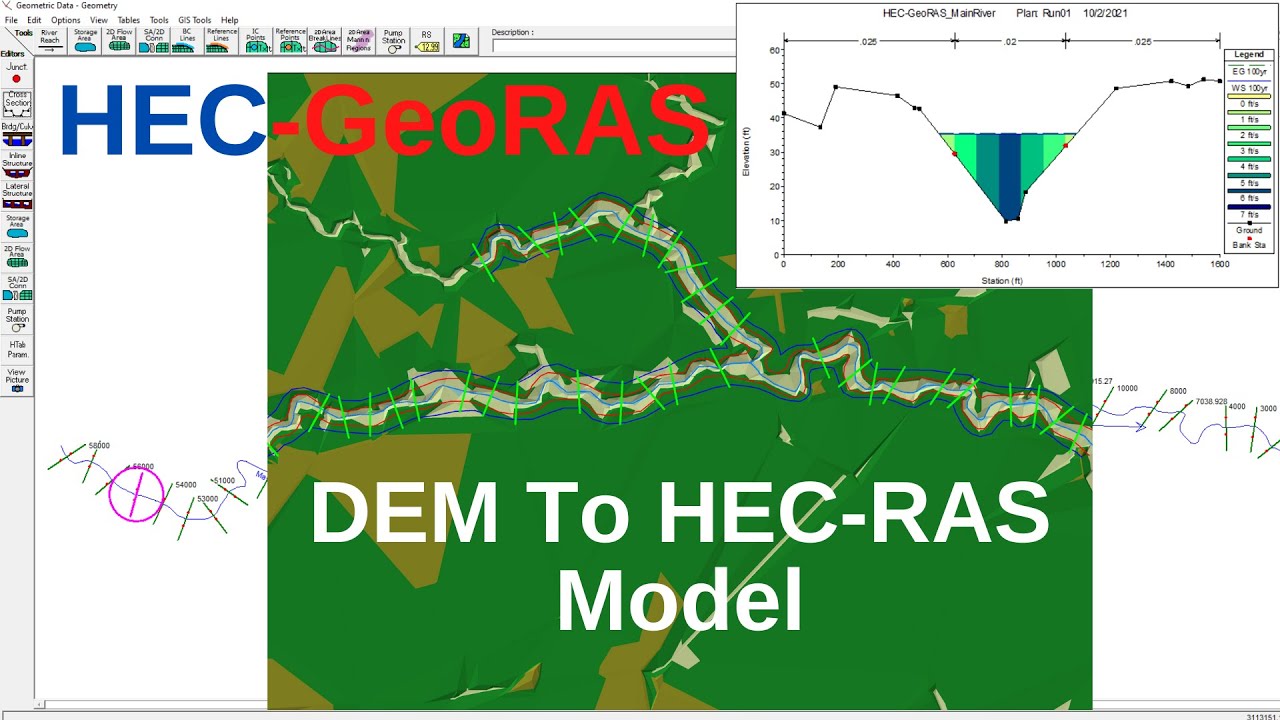Click the background map layers icon
1280x720 pixels.
461,41
